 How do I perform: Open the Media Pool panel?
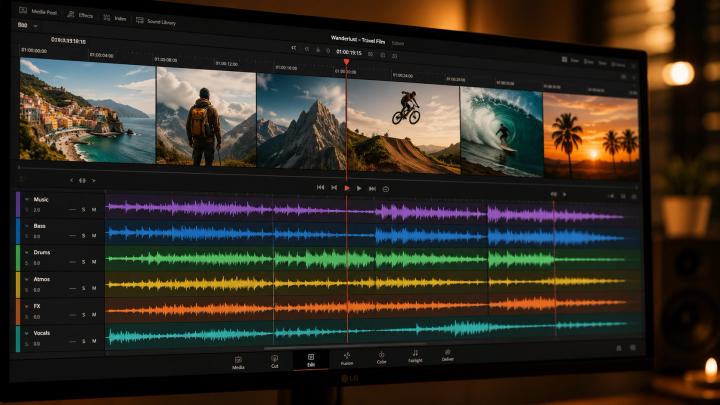pyautogui.click(x=39, y=11)
